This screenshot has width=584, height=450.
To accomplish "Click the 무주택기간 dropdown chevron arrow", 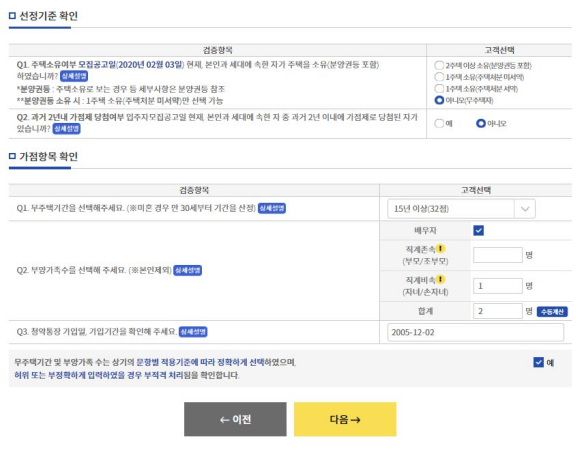I will [525, 209].
